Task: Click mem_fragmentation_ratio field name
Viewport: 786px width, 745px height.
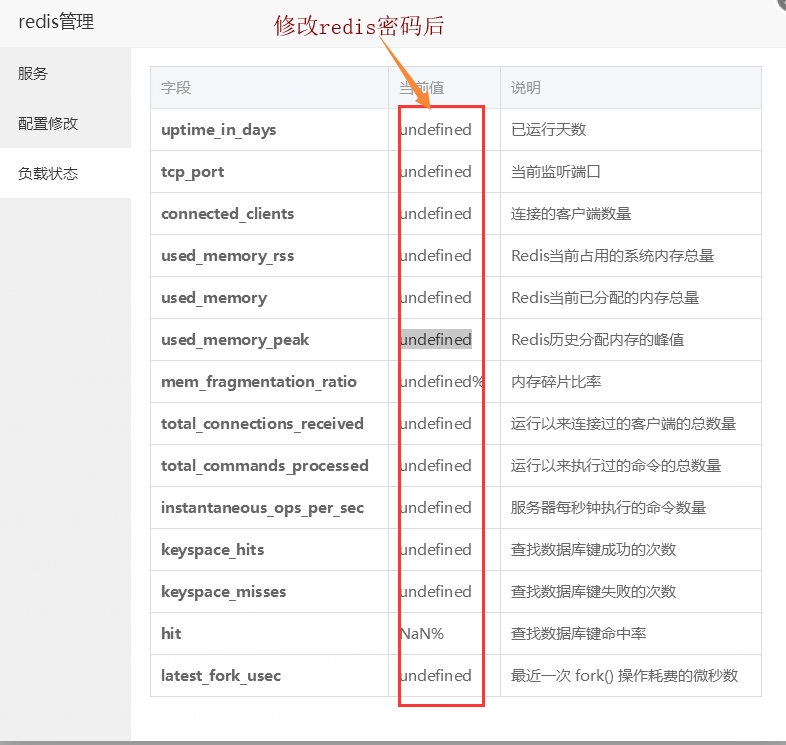Action: (x=259, y=382)
